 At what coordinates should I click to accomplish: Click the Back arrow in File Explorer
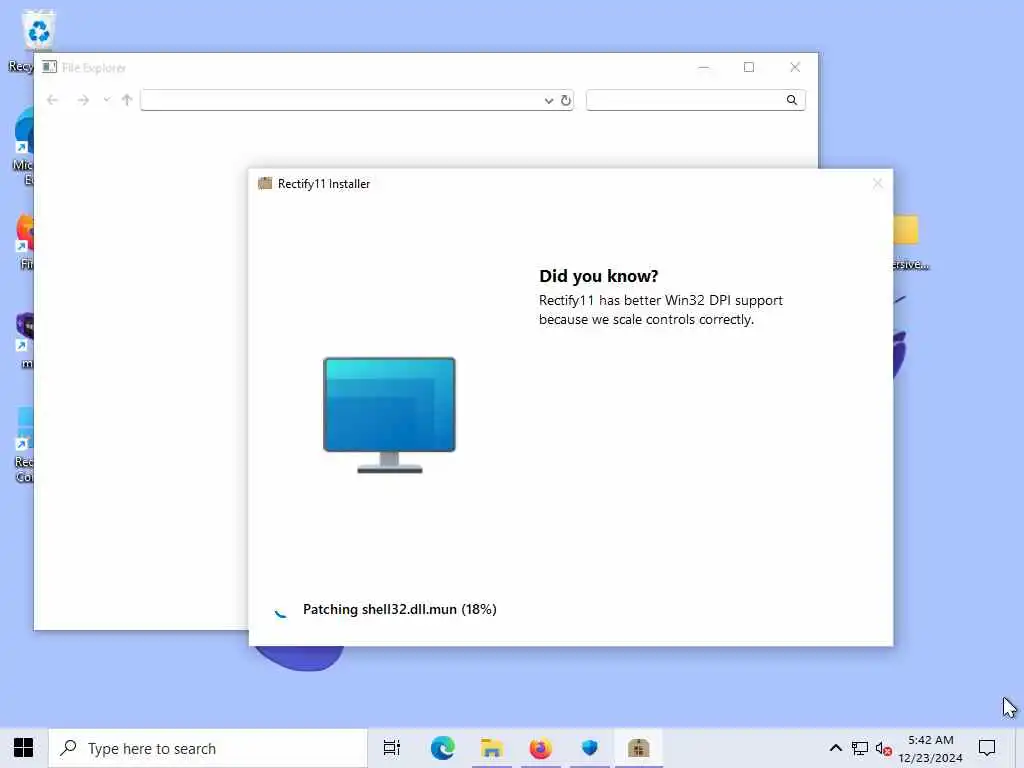pyautogui.click(x=53, y=100)
